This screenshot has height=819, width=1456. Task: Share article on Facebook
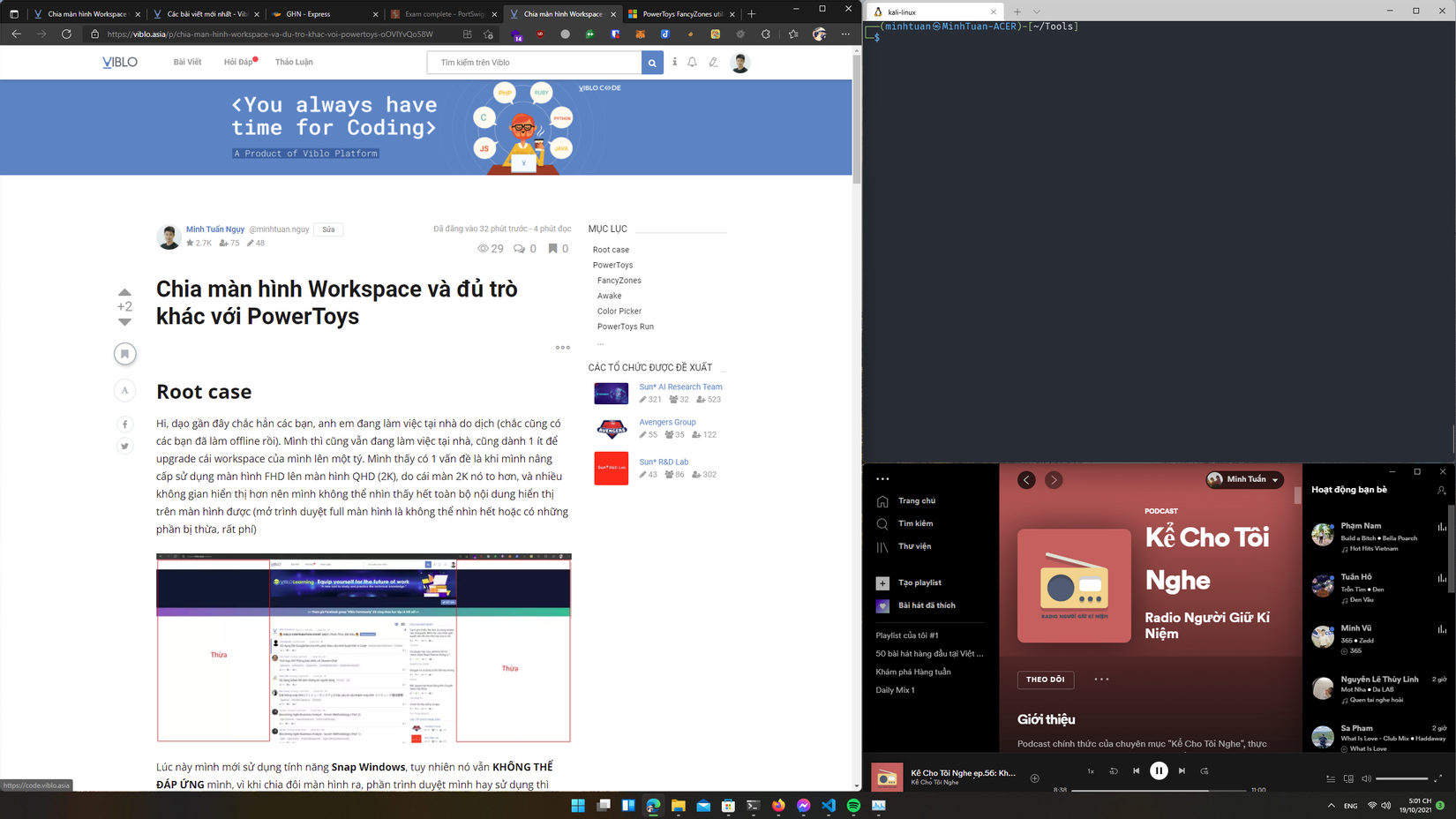[x=124, y=425]
